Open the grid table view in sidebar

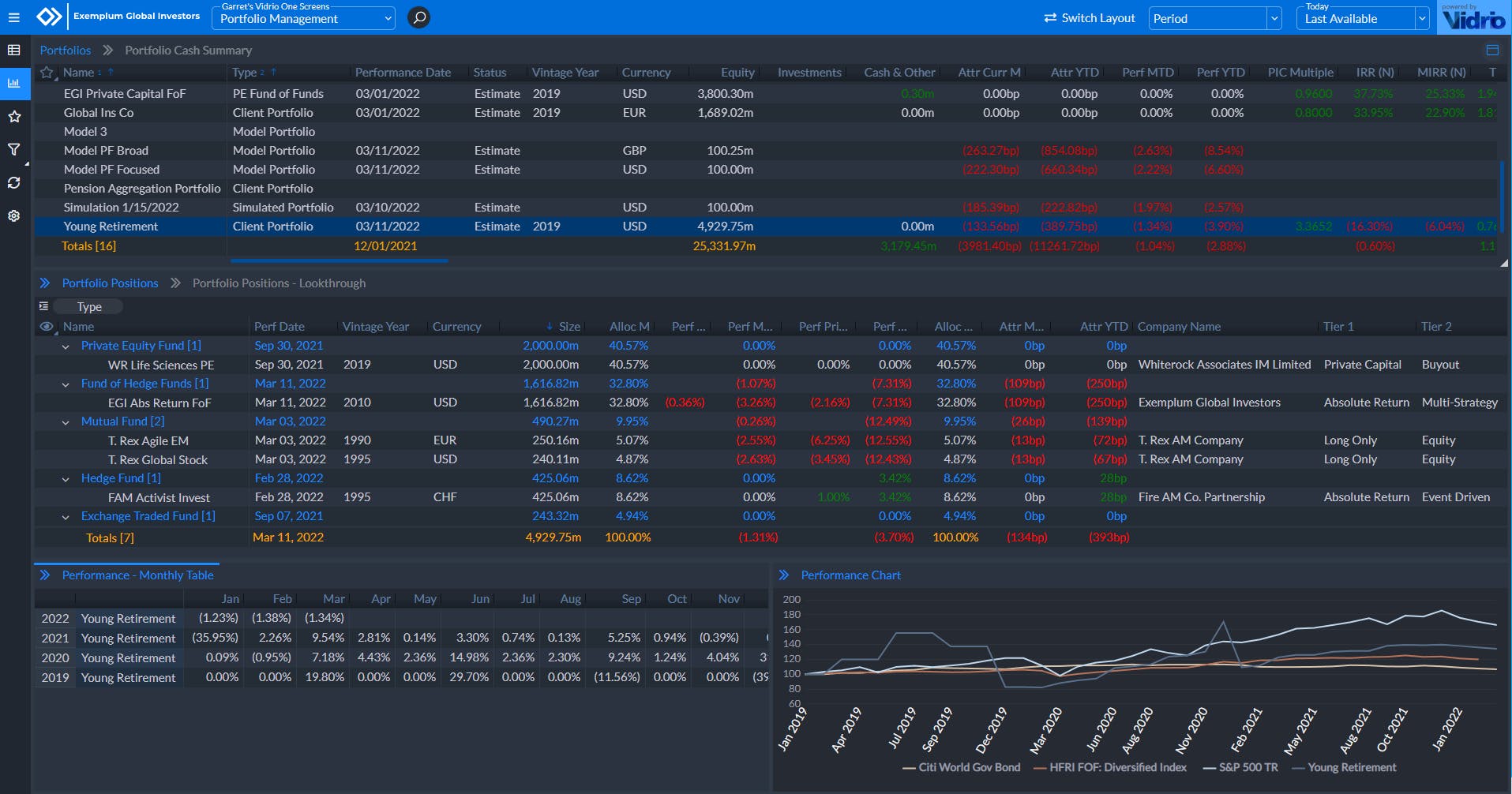tap(13, 51)
